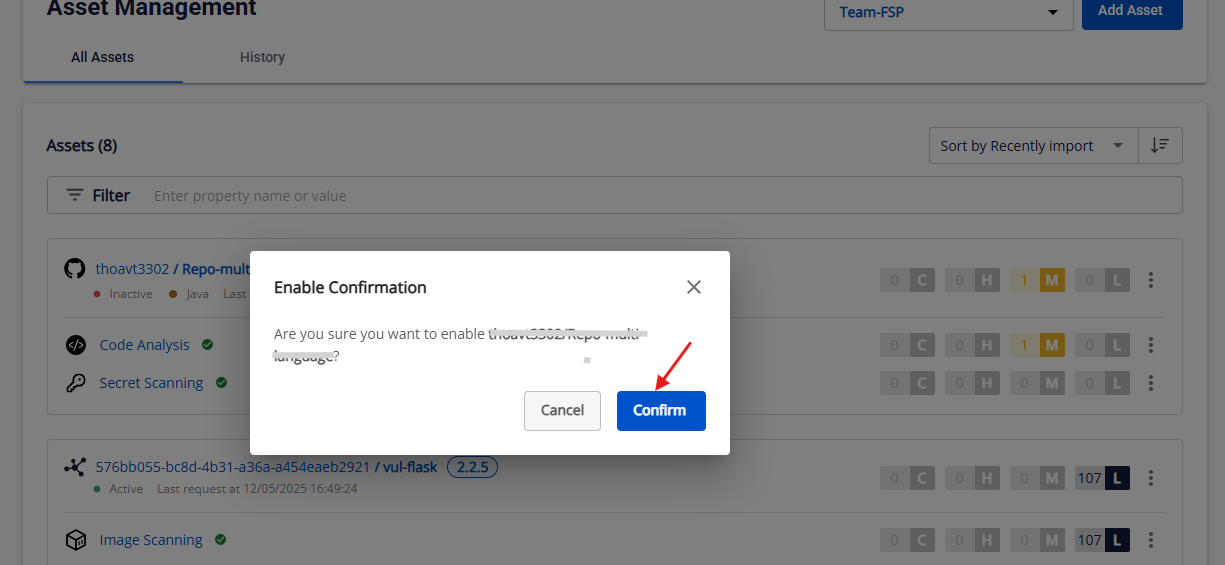Click the Enable Confirmation dialog title
Screen dimensions: 1225x565
(350, 287)
